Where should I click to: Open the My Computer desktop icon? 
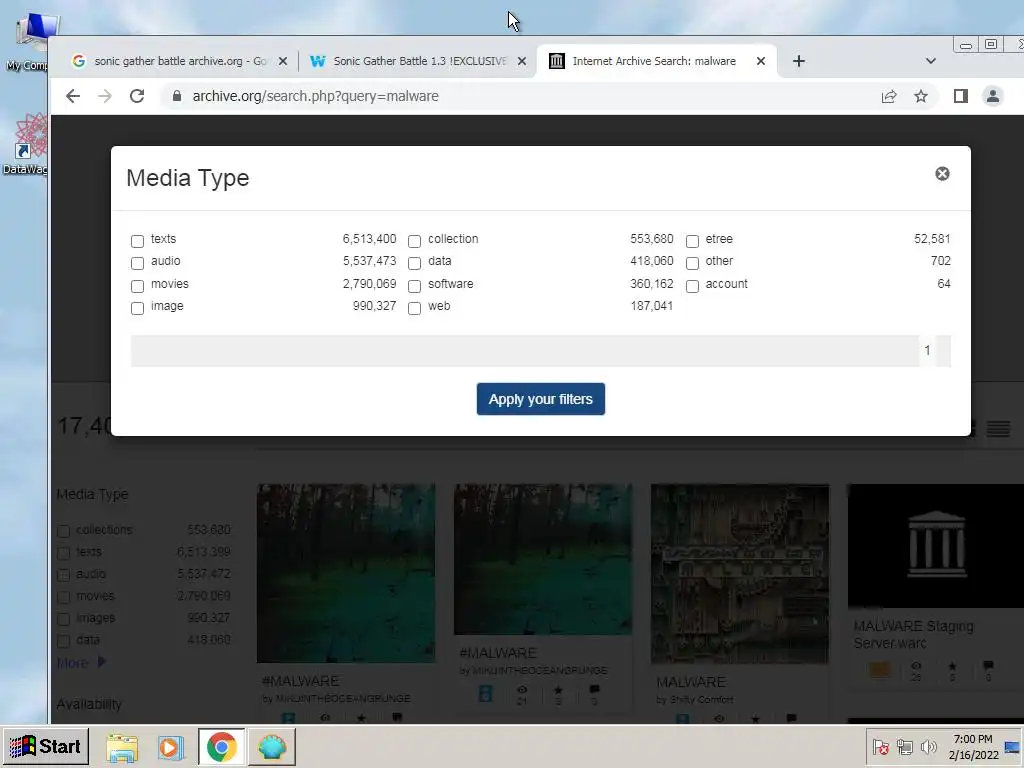point(26,42)
